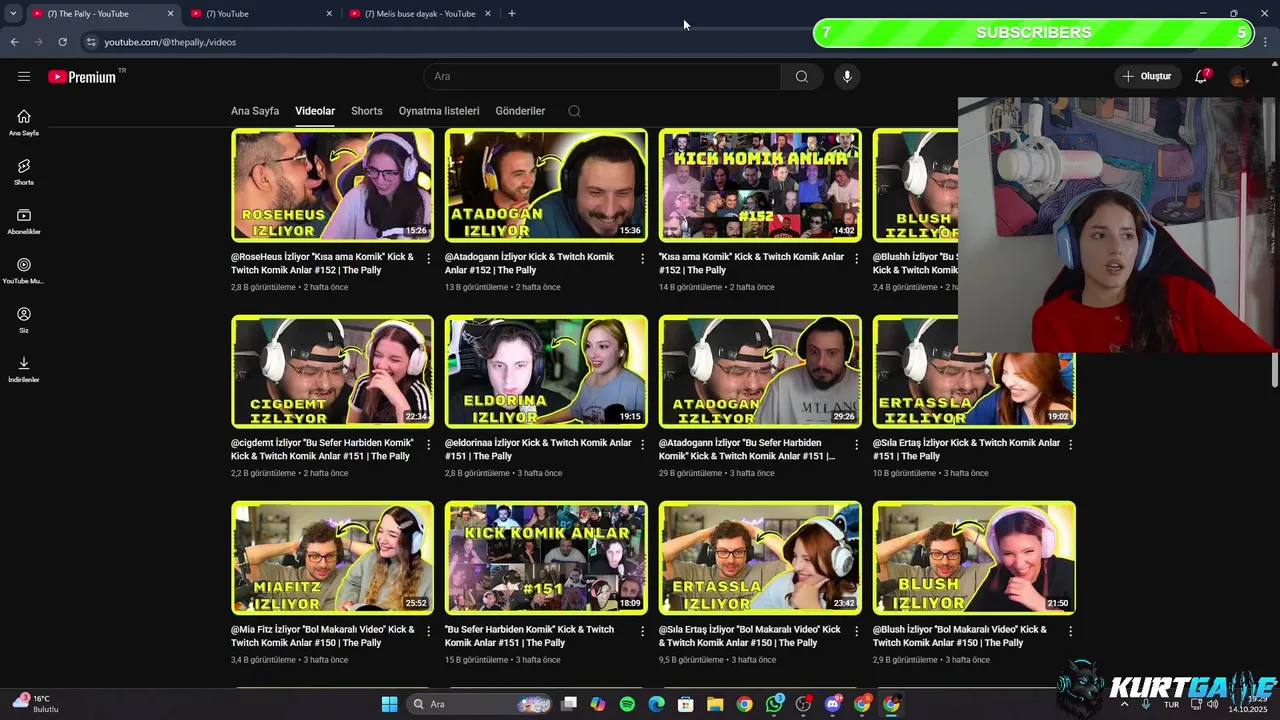Open options for Blush Bol Makaralı video

[1070, 631]
